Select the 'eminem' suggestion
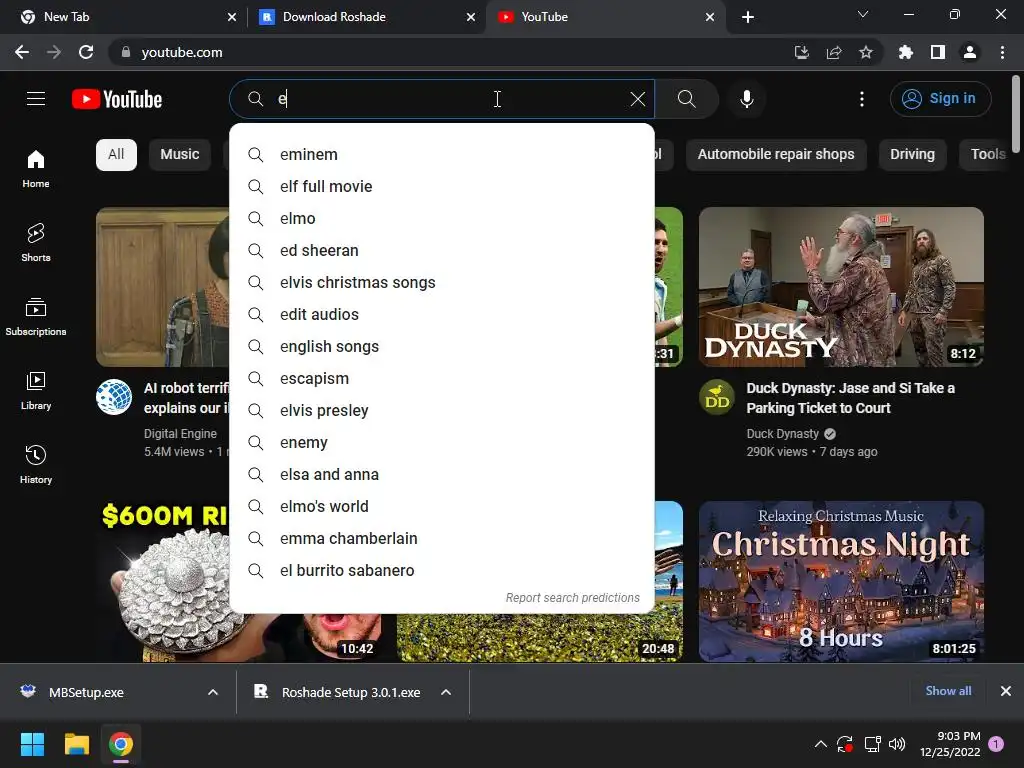 click(442, 155)
